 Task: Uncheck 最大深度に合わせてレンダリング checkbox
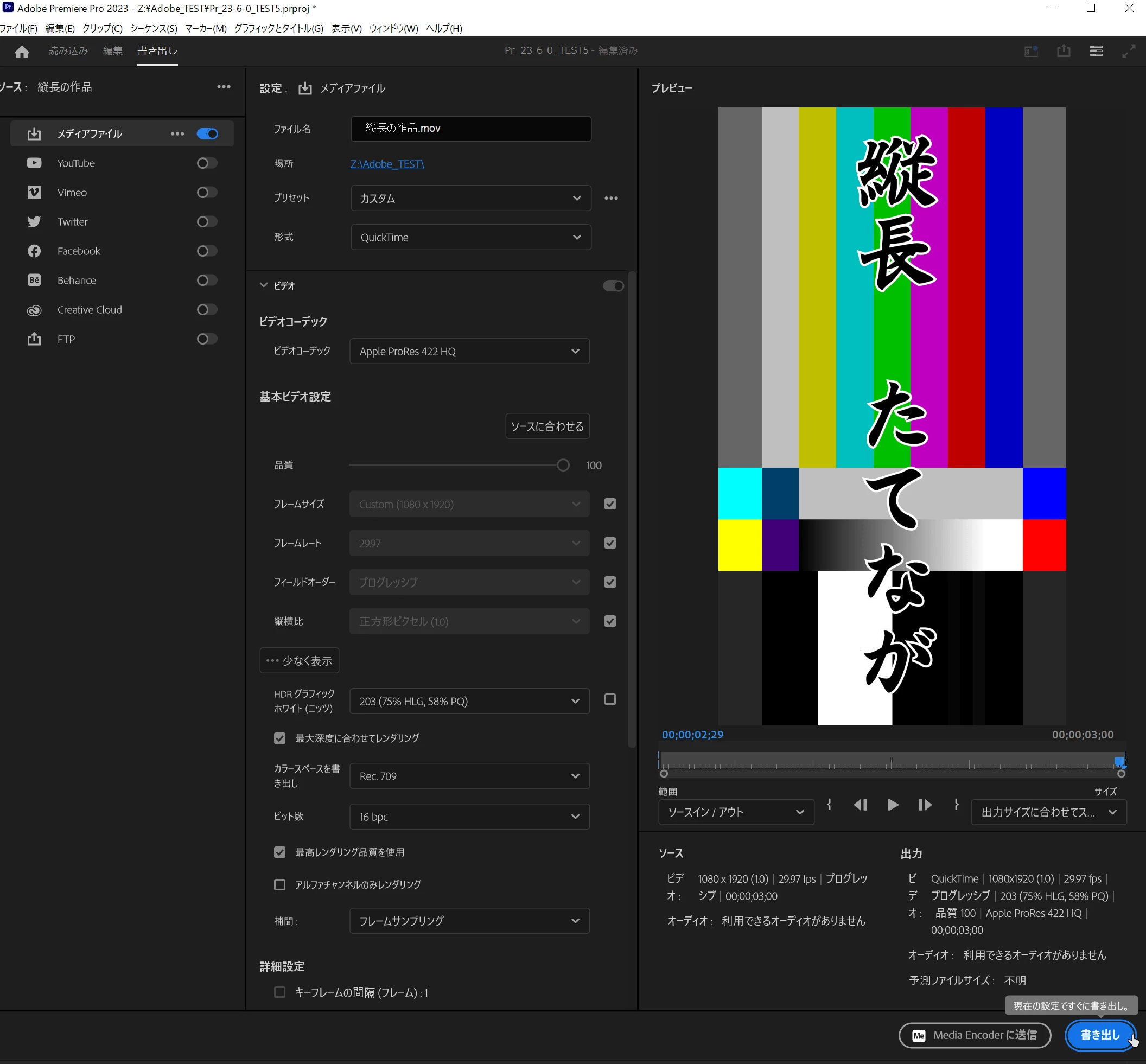[x=280, y=738]
